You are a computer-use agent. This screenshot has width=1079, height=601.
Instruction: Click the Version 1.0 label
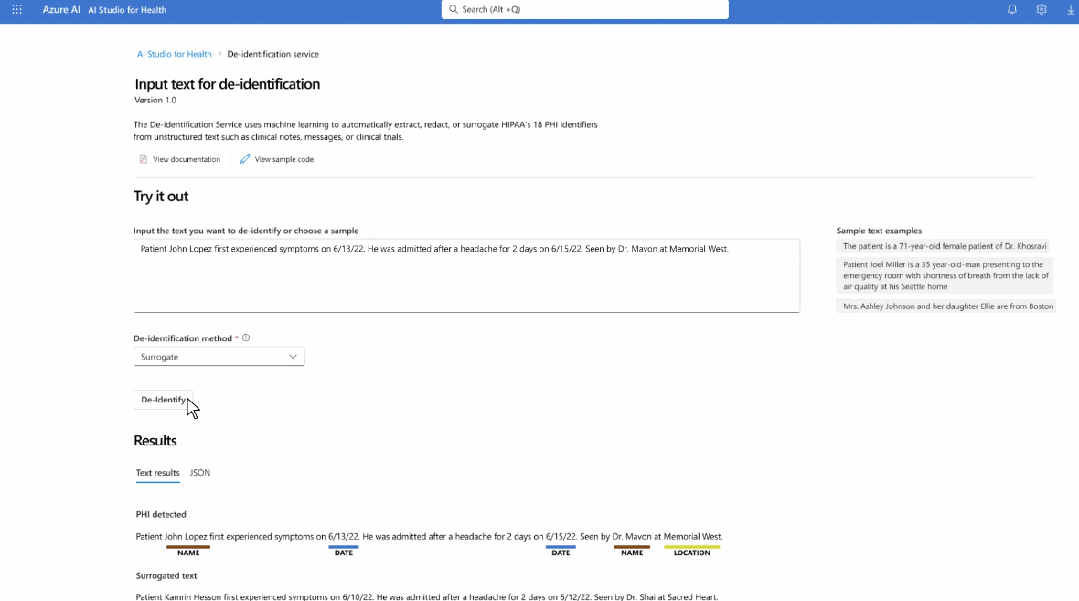pos(155,100)
